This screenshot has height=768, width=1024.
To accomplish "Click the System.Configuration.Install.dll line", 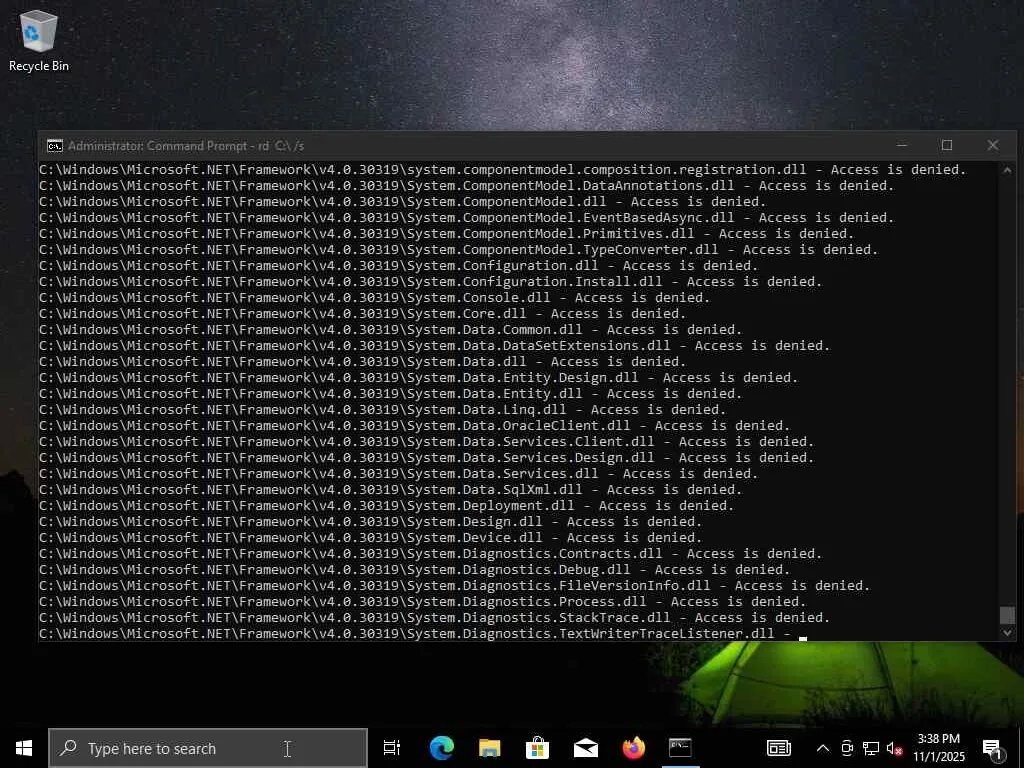I will [x=430, y=281].
